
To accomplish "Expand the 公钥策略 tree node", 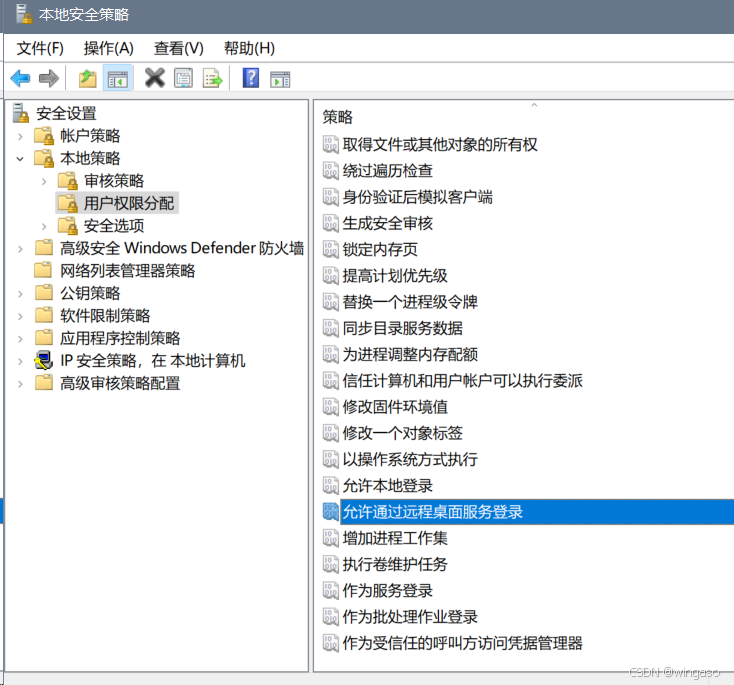I will click(20, 294).
